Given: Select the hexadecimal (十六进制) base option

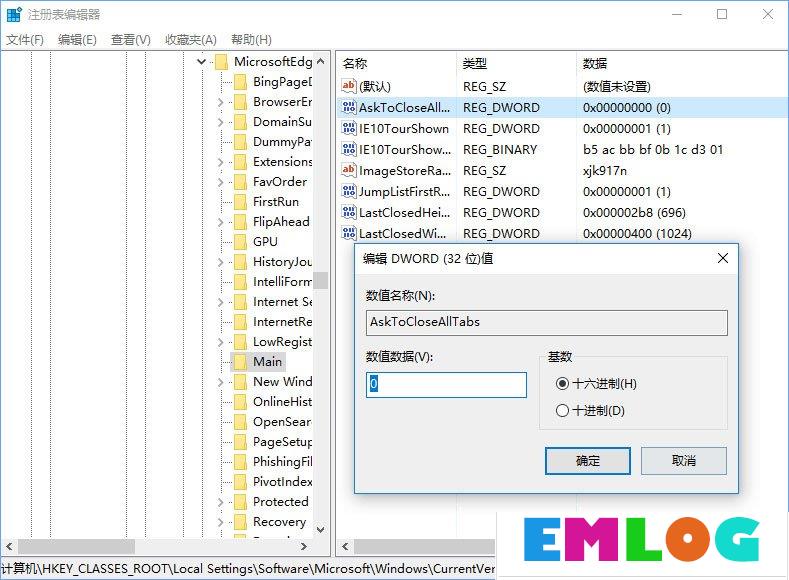Looking at the screenshot, I should (x=562, y=384).
